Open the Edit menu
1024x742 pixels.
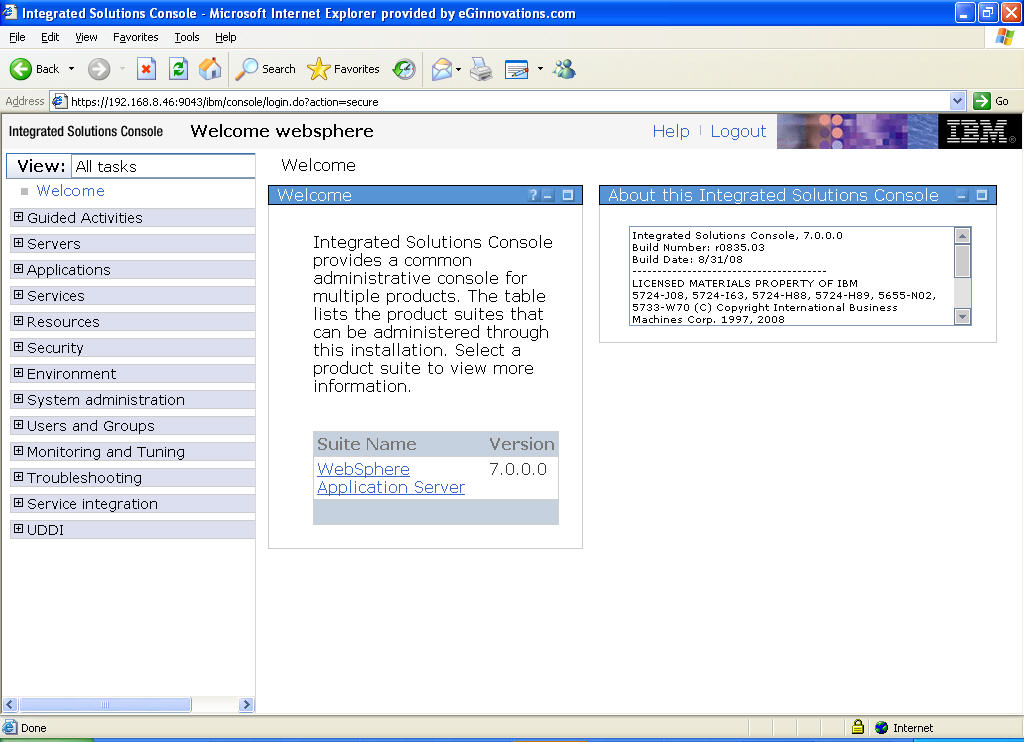tap(50, 37)
